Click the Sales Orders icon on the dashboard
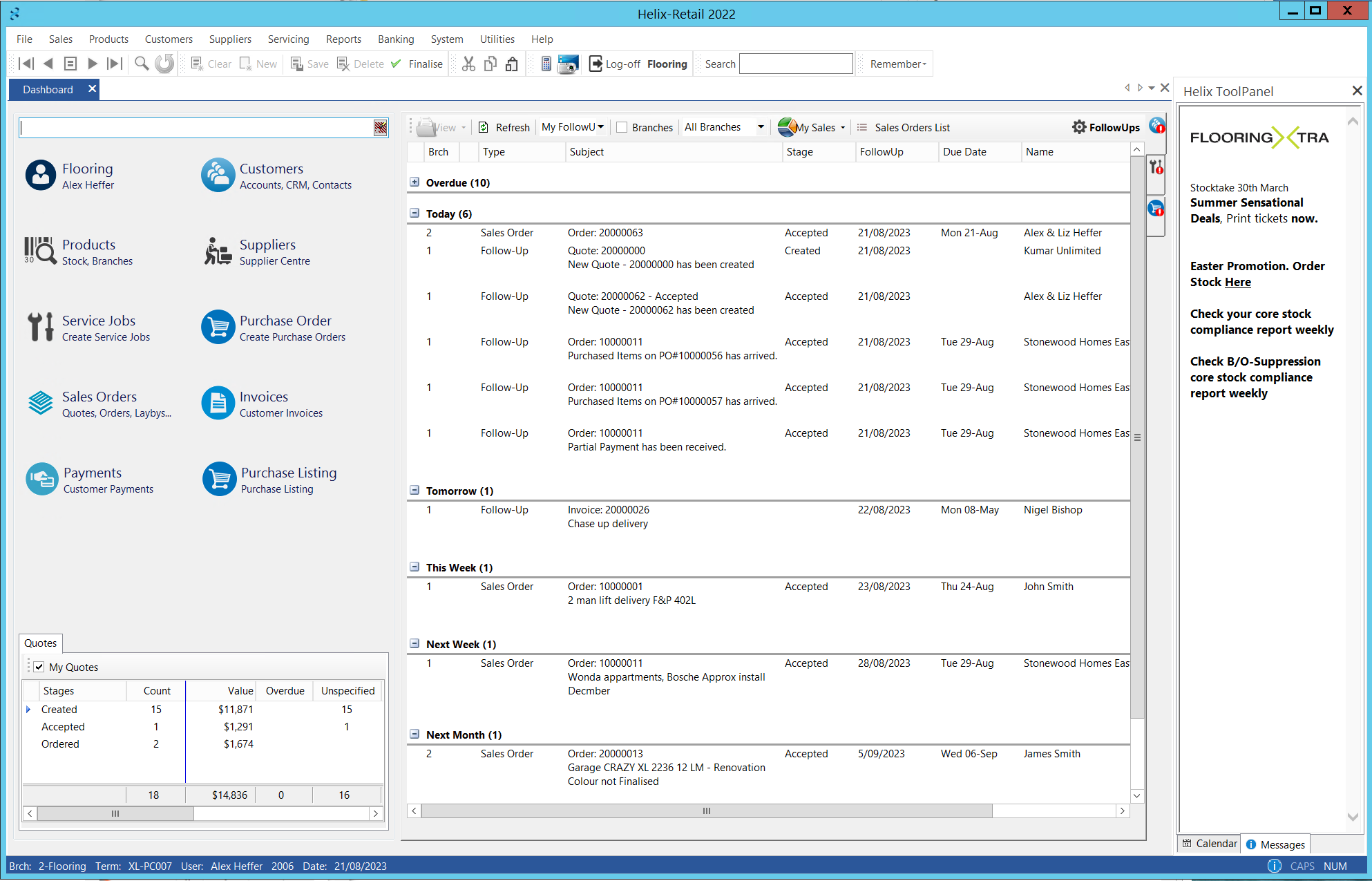The image size is (1372, 881). (x=40, y=403)
